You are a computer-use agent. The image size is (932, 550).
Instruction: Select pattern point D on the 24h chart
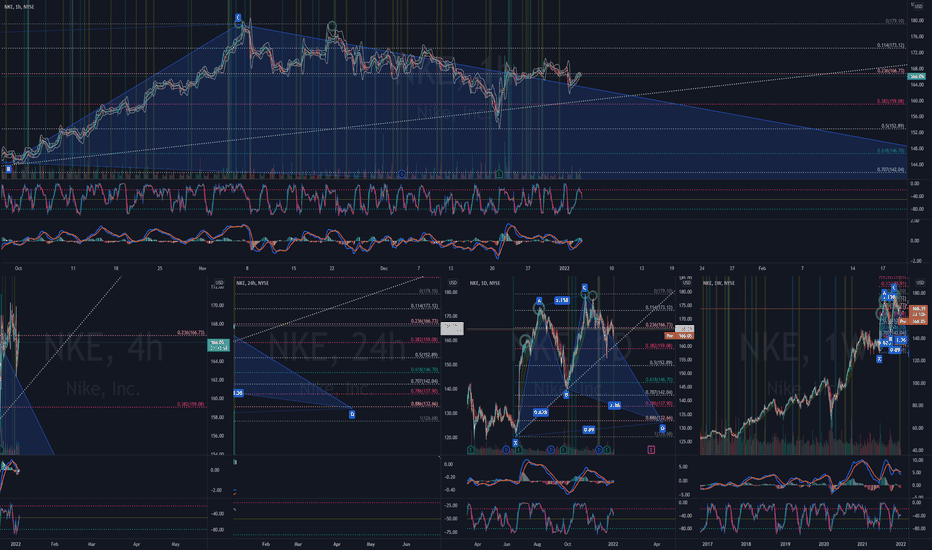tap(352, 414)
